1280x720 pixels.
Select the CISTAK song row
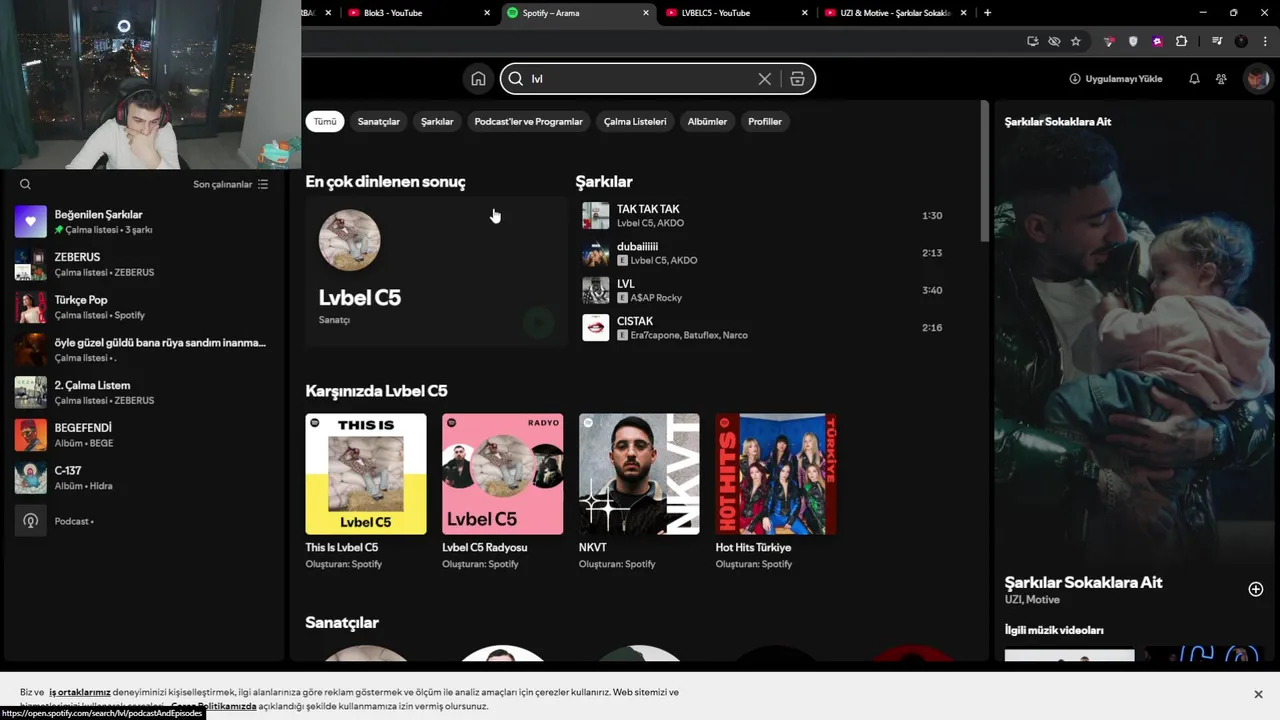pyautogui.click(x=763, y=328)
